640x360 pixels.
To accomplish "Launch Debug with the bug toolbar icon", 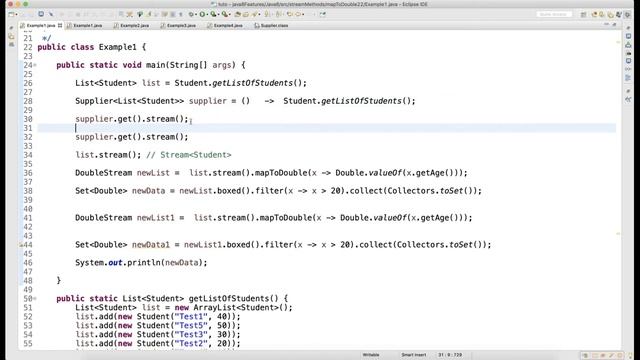I will (191, 14).
